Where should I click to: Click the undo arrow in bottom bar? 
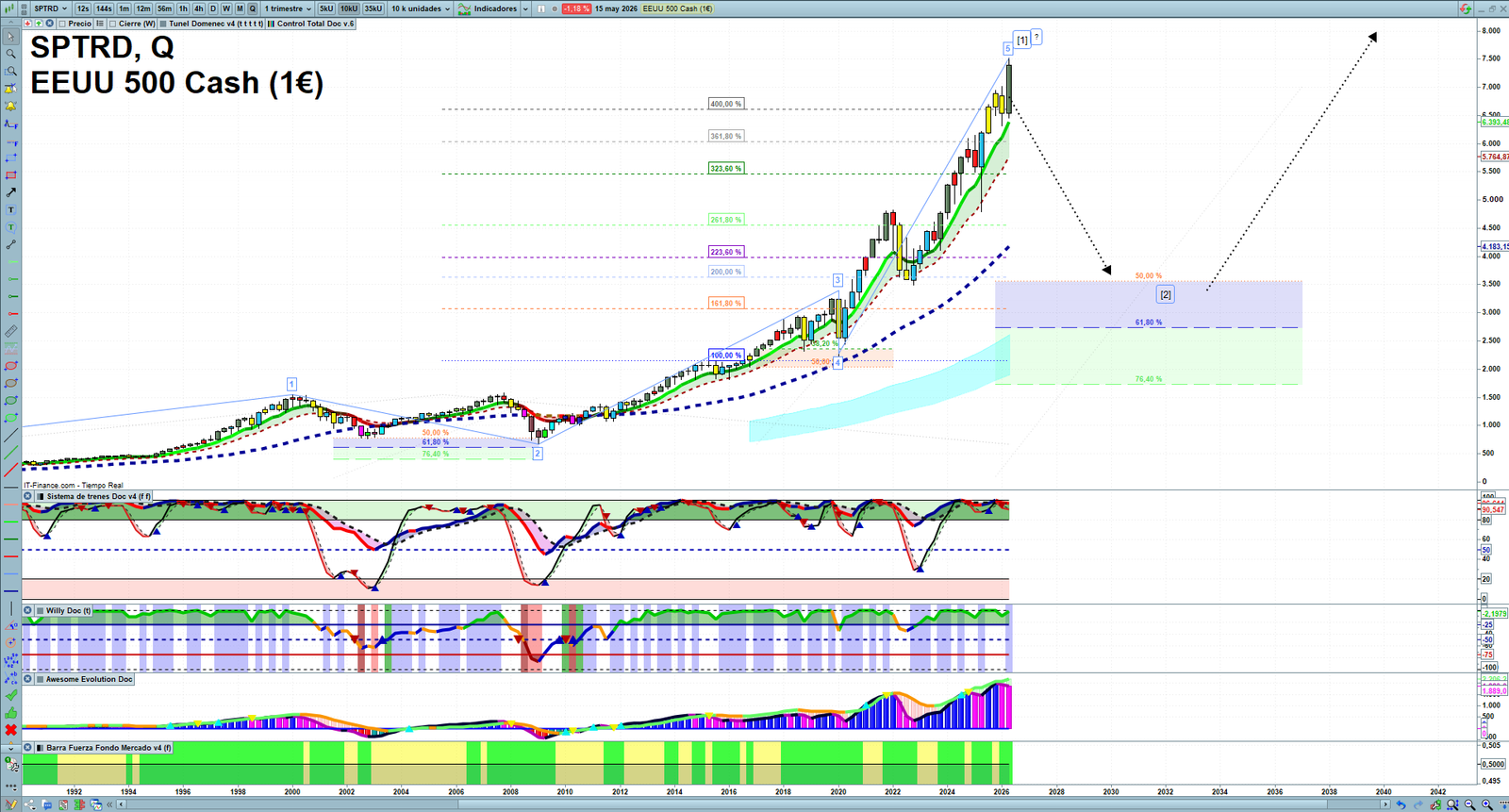[1401, 804]
